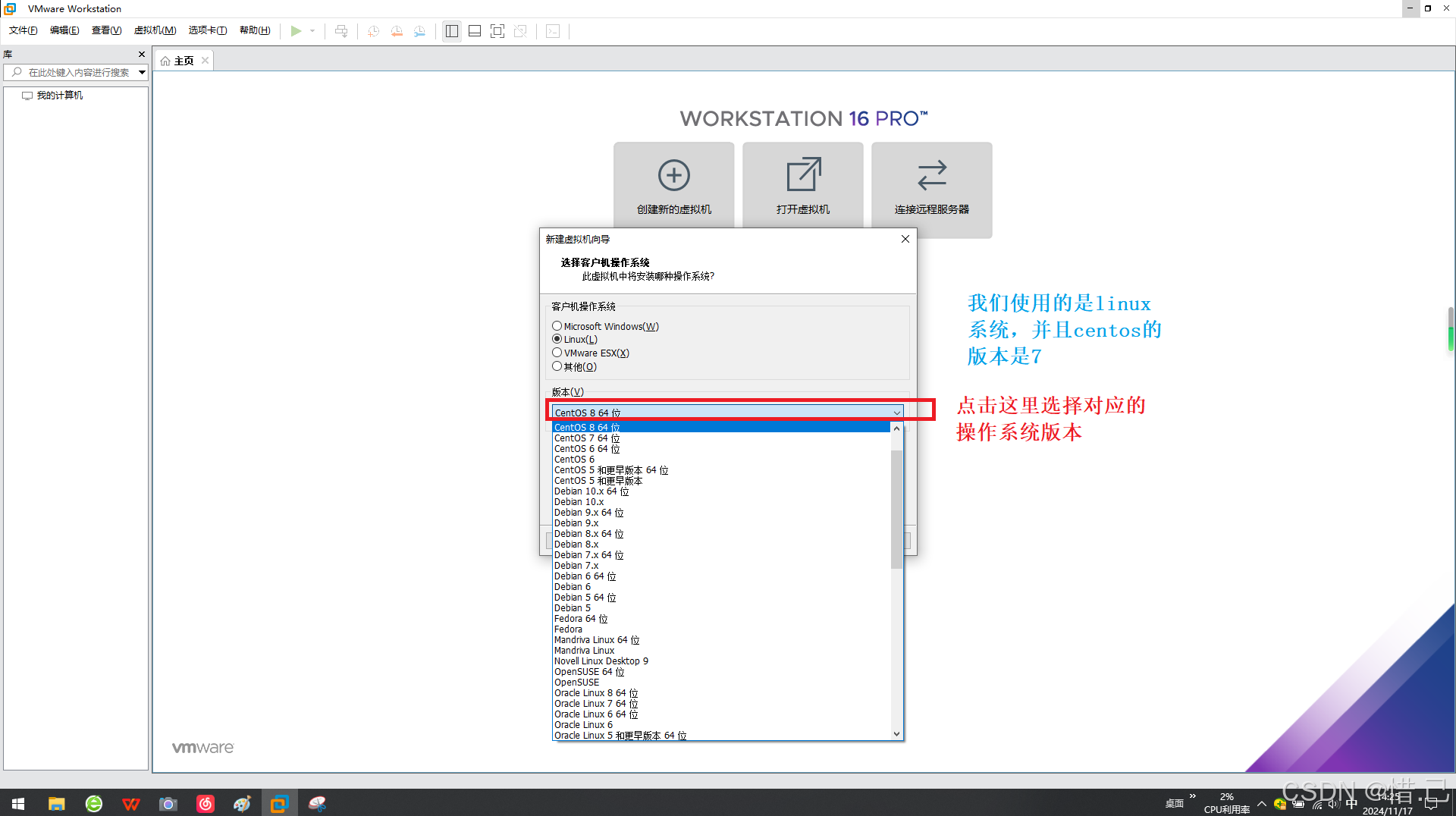The width and height of the screenshot is (1456, 816).
Task: Close the library panel with X
Action: point(141,55)
